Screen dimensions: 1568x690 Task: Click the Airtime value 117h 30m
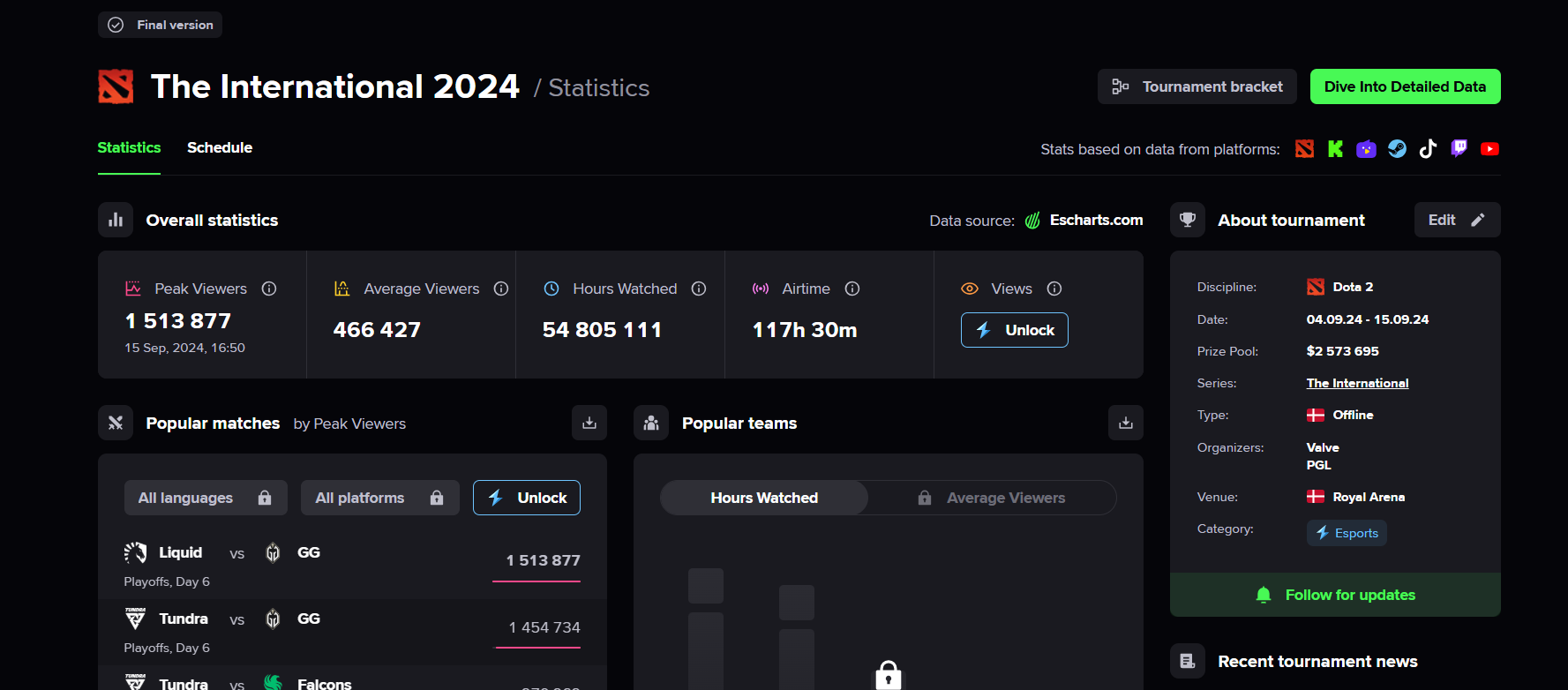point(805,330)
